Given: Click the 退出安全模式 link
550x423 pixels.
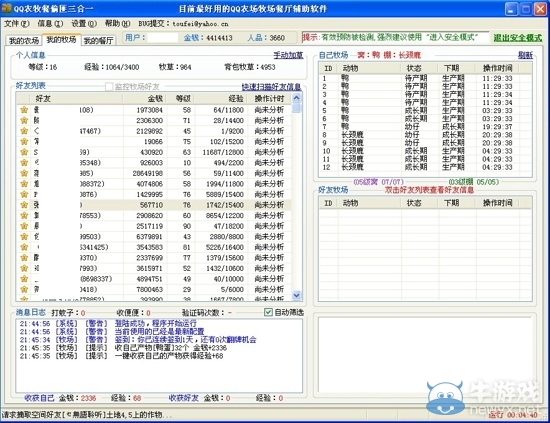Looking at the screenshot, I should (518, 38).
